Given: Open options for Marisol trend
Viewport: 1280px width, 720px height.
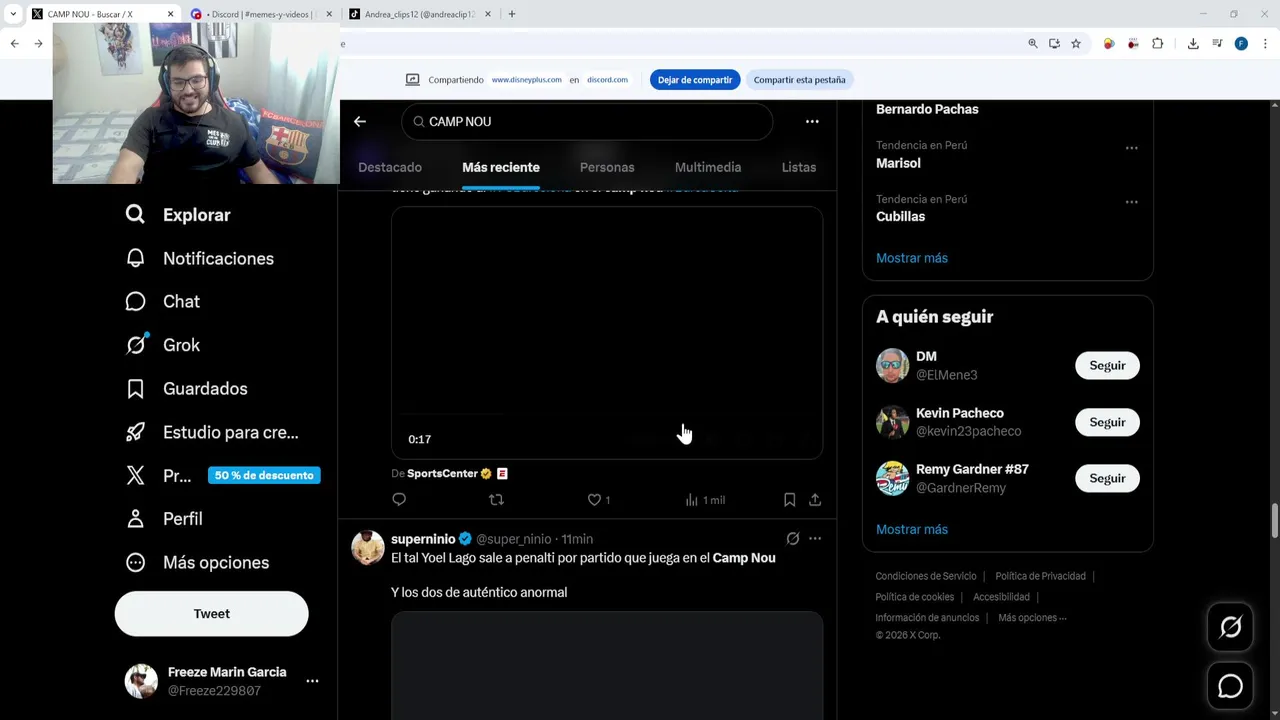Looking at the screenshot, I should point(1131,148).
